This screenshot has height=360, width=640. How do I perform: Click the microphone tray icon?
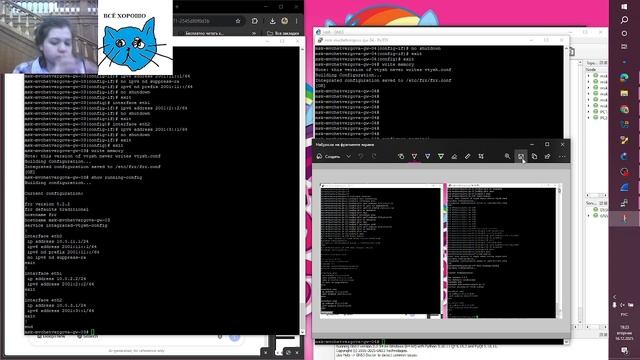[615, 305]
